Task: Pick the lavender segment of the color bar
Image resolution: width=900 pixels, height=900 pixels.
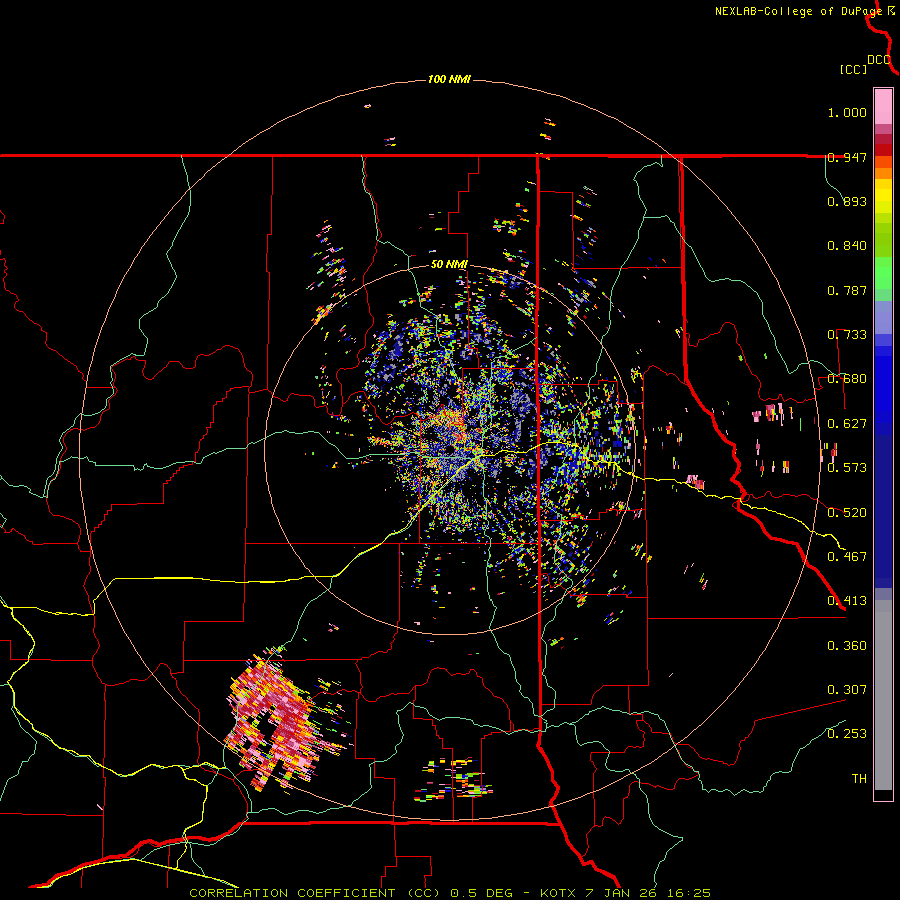Action: coord(883,317)
